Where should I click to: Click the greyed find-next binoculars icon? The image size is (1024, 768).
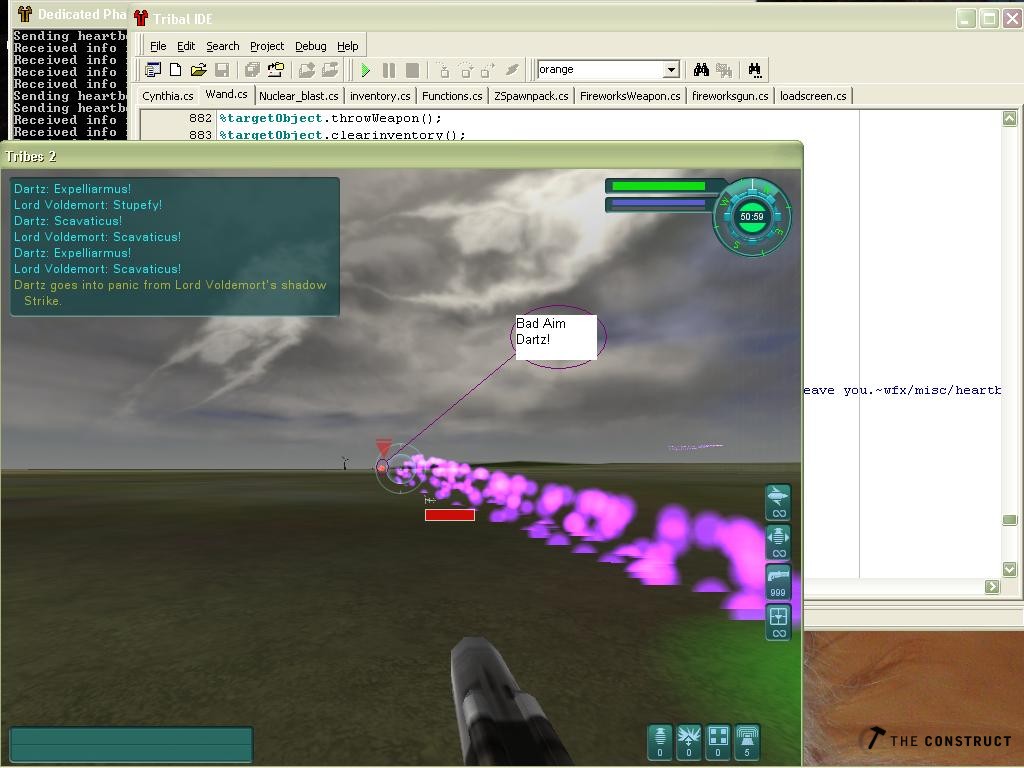coord(724,70)
